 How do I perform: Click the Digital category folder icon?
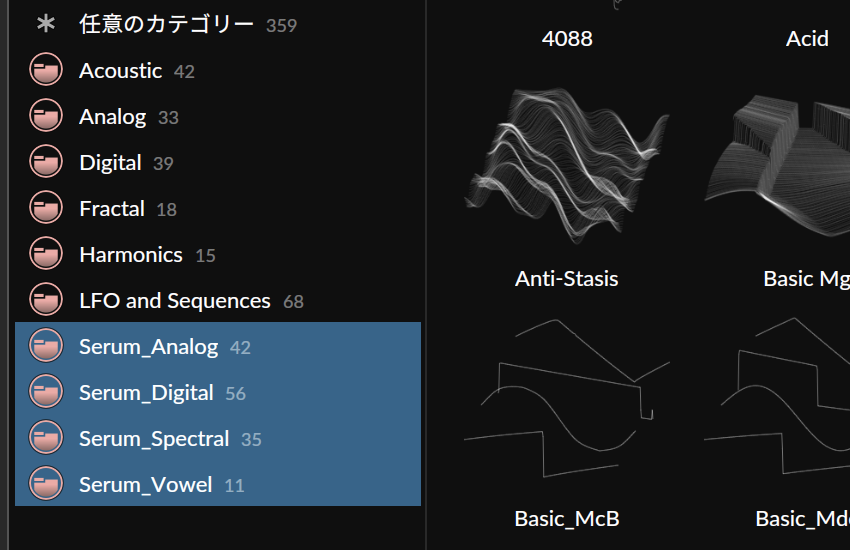pos(46,161)
